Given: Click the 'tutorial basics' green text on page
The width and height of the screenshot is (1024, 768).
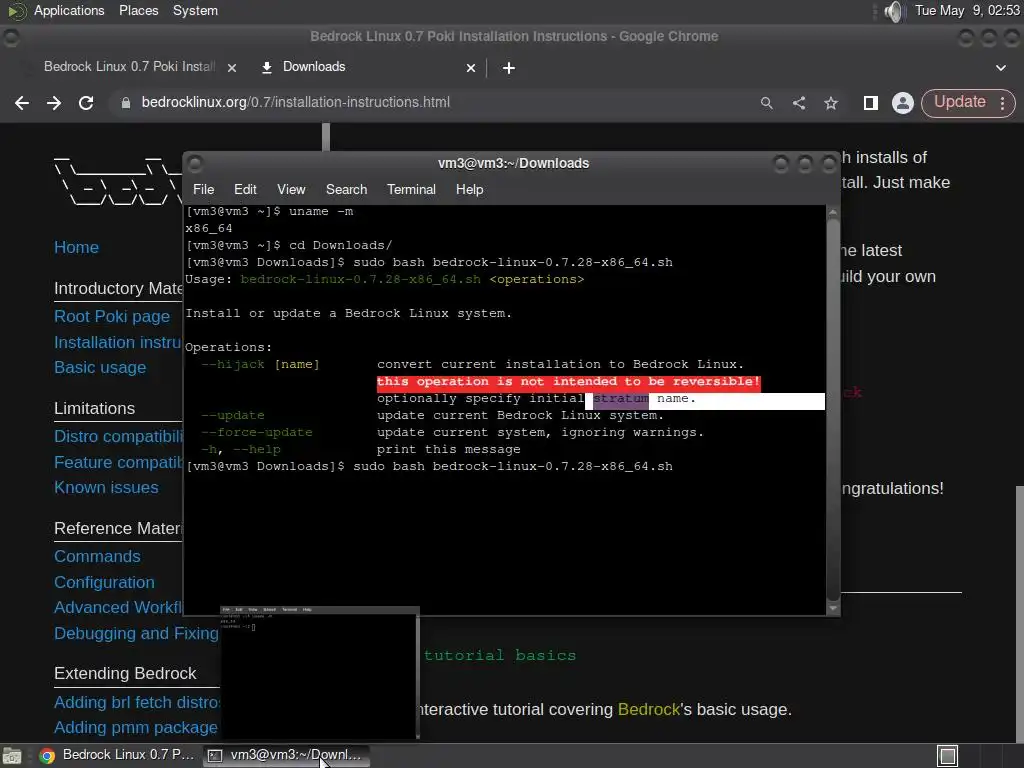Looking at the screenshot, I should point(500,655).
